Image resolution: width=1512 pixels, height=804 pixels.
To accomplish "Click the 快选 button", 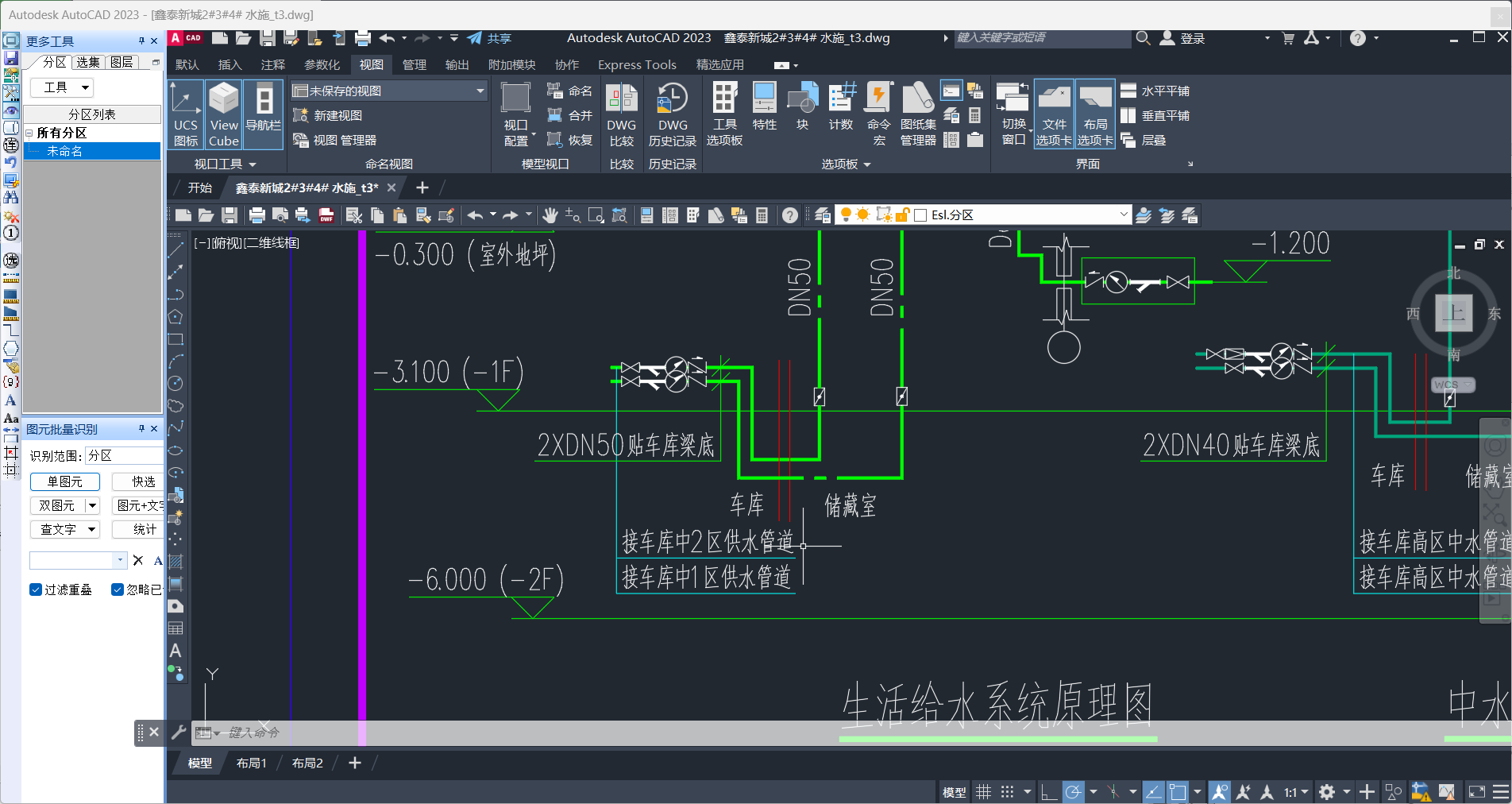I will click(x=140, y=482).
